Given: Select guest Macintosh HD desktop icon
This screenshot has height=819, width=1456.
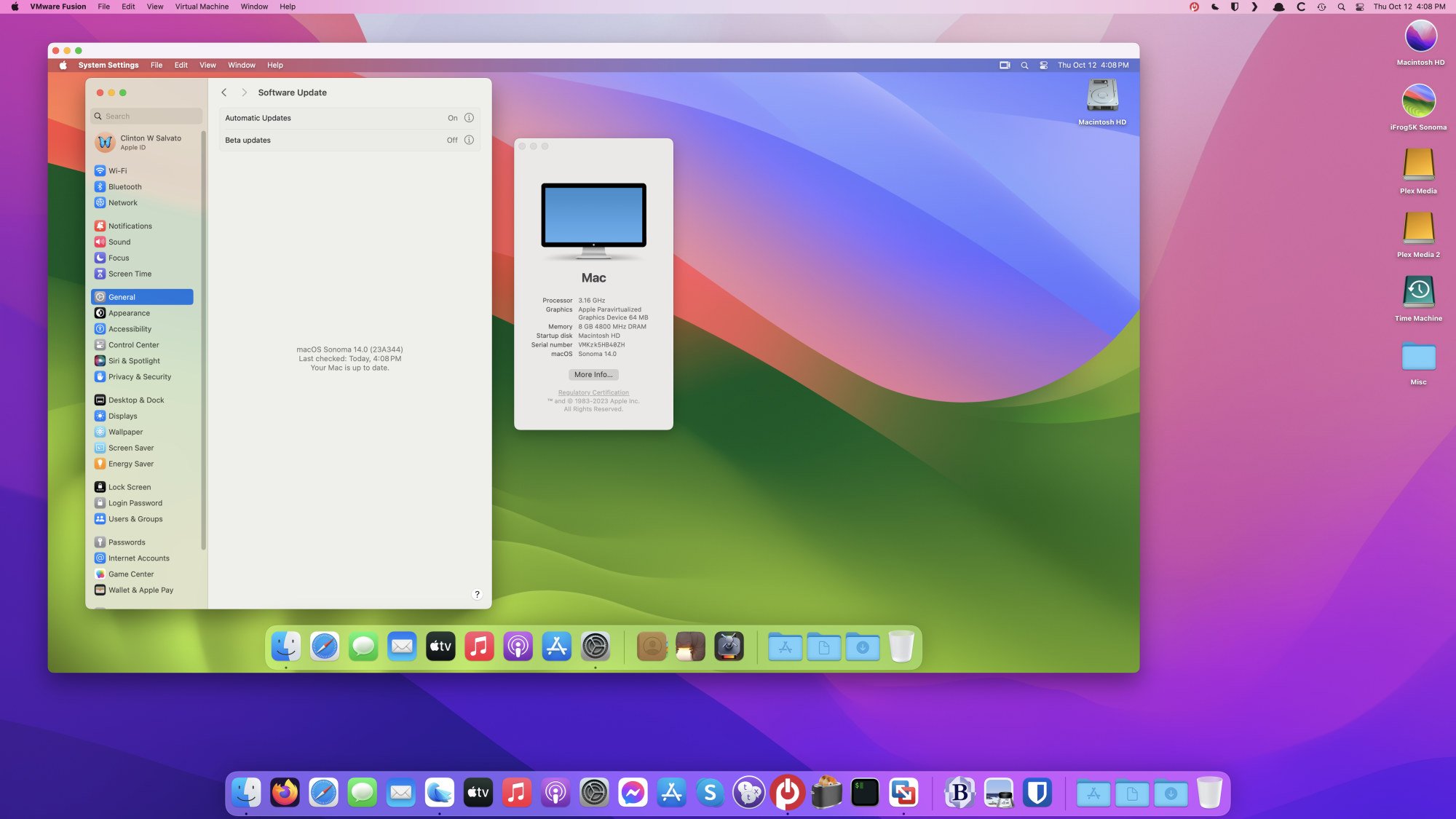Looking at the screenshot, I should coord(1102,103).
